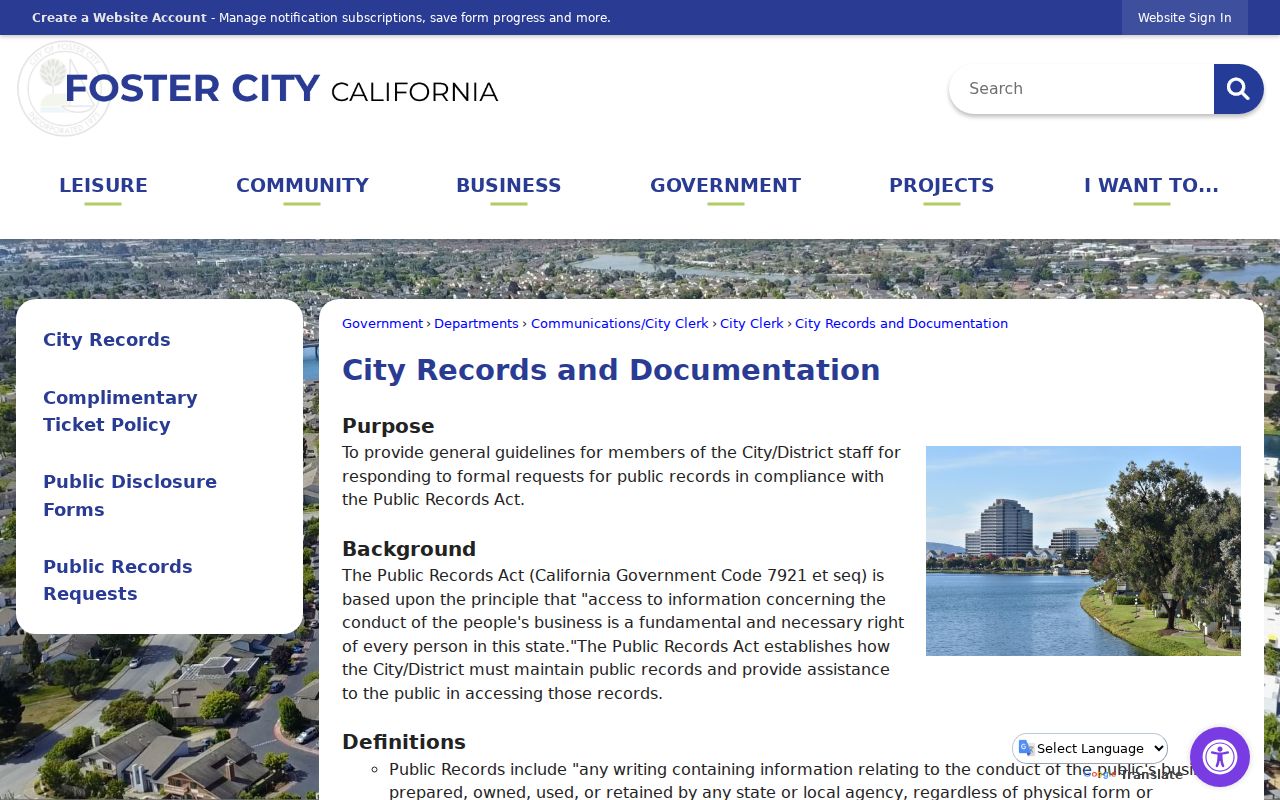
Task: Click the City Clerk breadcrumb link
Action: [x=752, y=324]
